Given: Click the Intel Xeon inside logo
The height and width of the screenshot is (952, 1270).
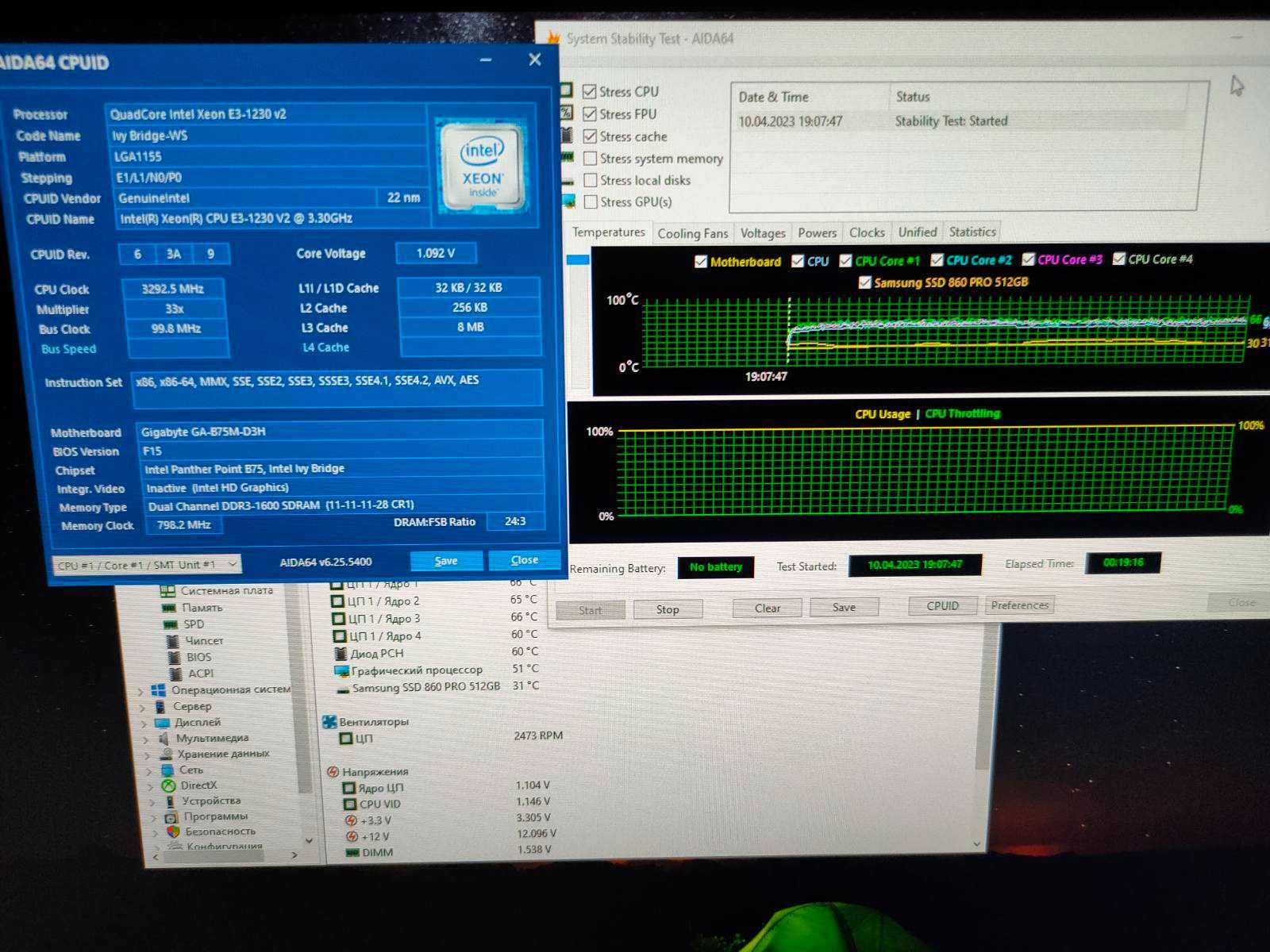Looking at the screenshot, I should [483, 165].
